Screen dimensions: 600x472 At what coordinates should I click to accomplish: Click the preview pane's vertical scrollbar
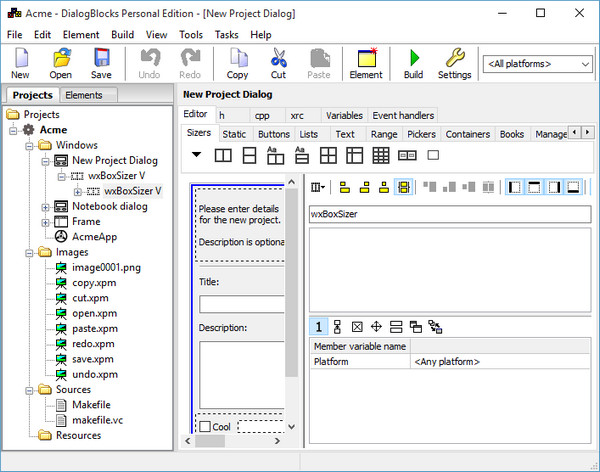pyautogui.click(x=293, y=300)
